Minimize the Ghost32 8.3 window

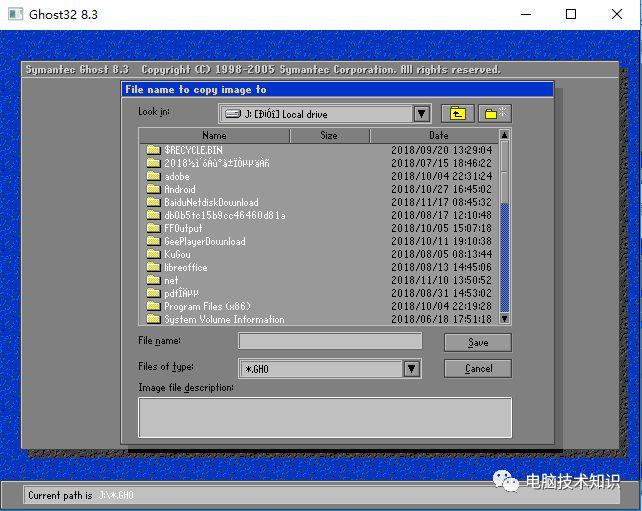point(526,14)
